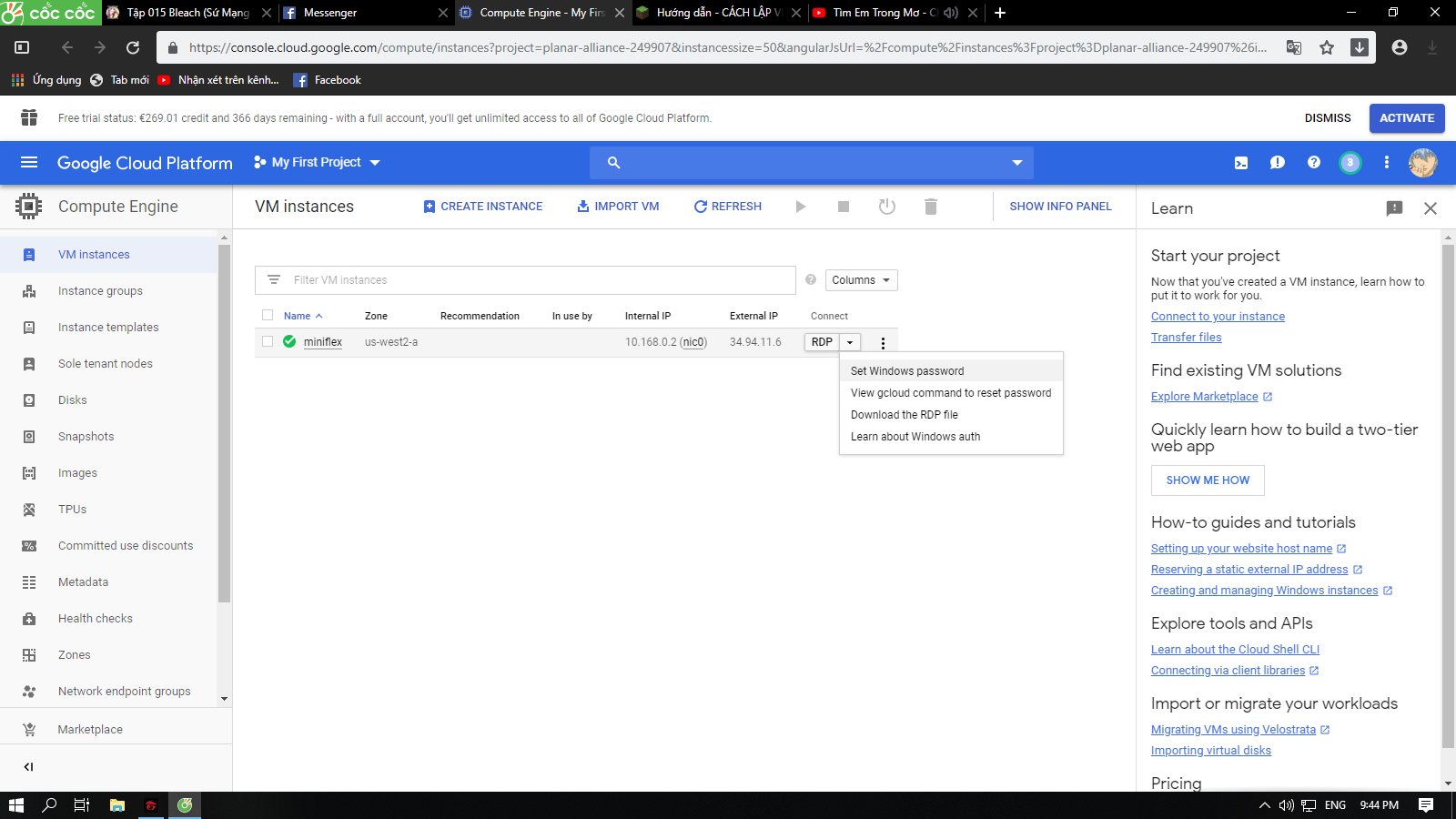The image size is (1456, 819).
Task: Open Windows taskbar search
Action: click(49, 805)
